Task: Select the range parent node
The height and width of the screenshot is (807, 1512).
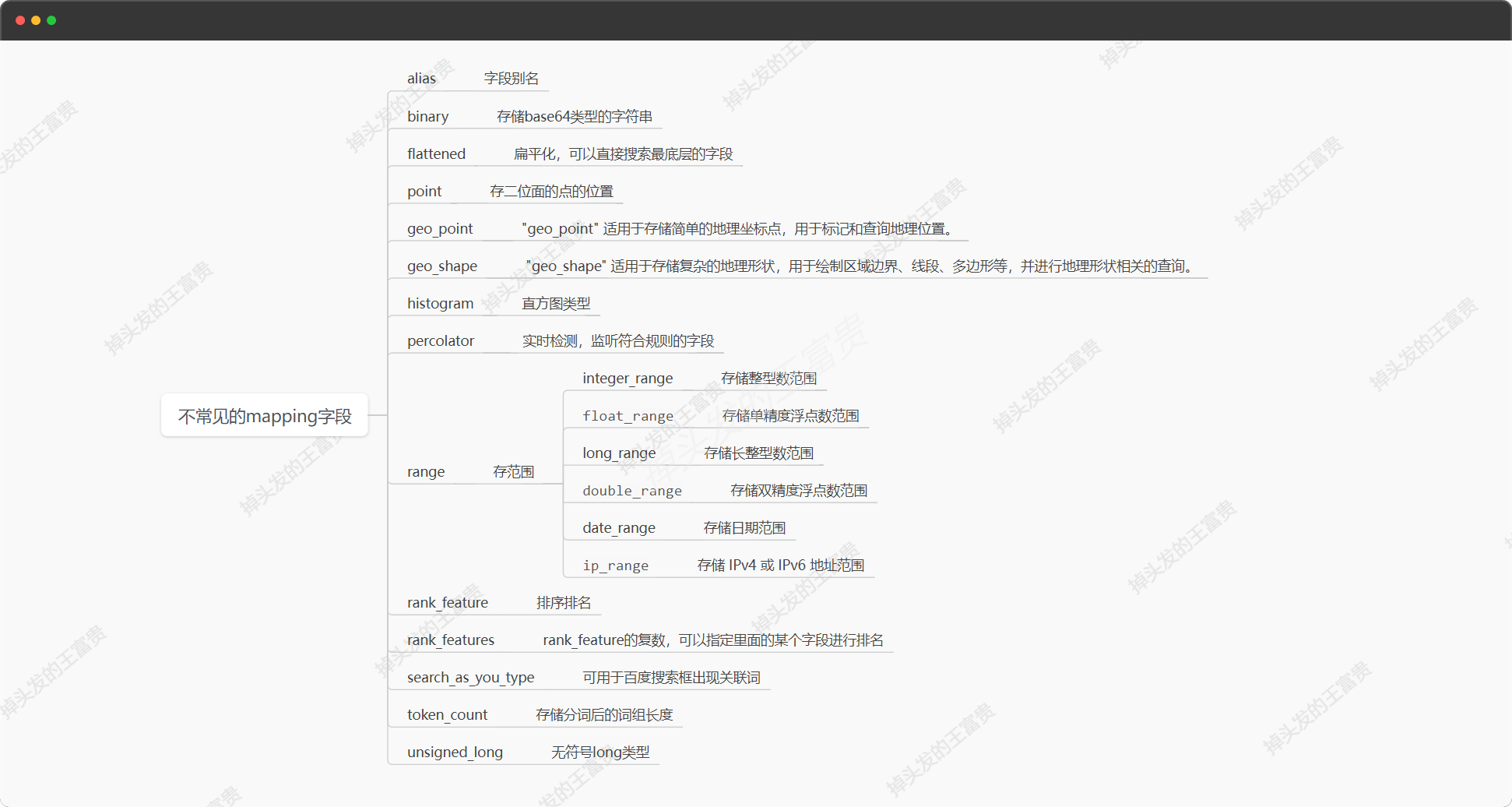Action: (x=426, y=471)
